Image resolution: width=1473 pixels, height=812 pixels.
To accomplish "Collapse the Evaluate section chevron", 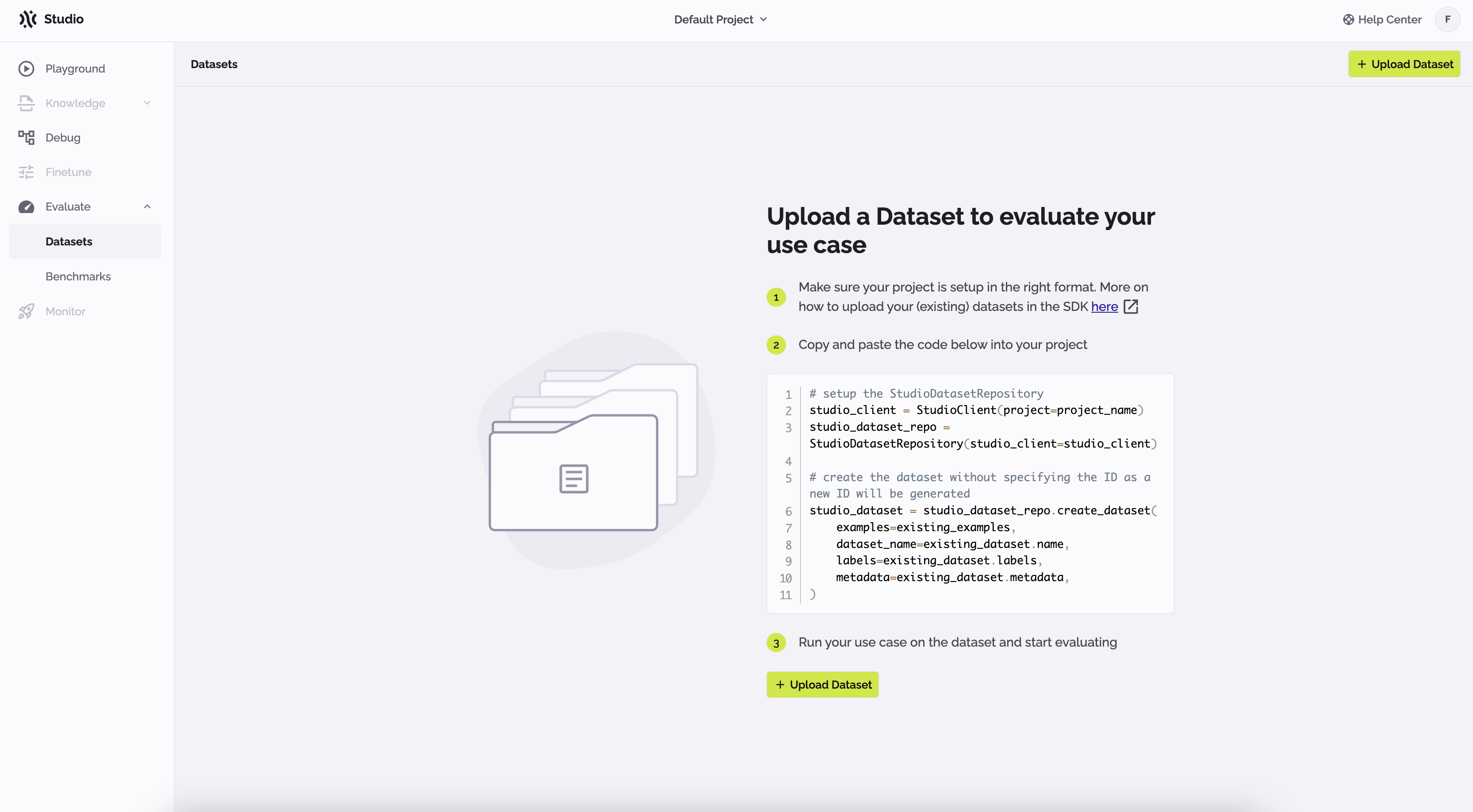I will (147, 207).
